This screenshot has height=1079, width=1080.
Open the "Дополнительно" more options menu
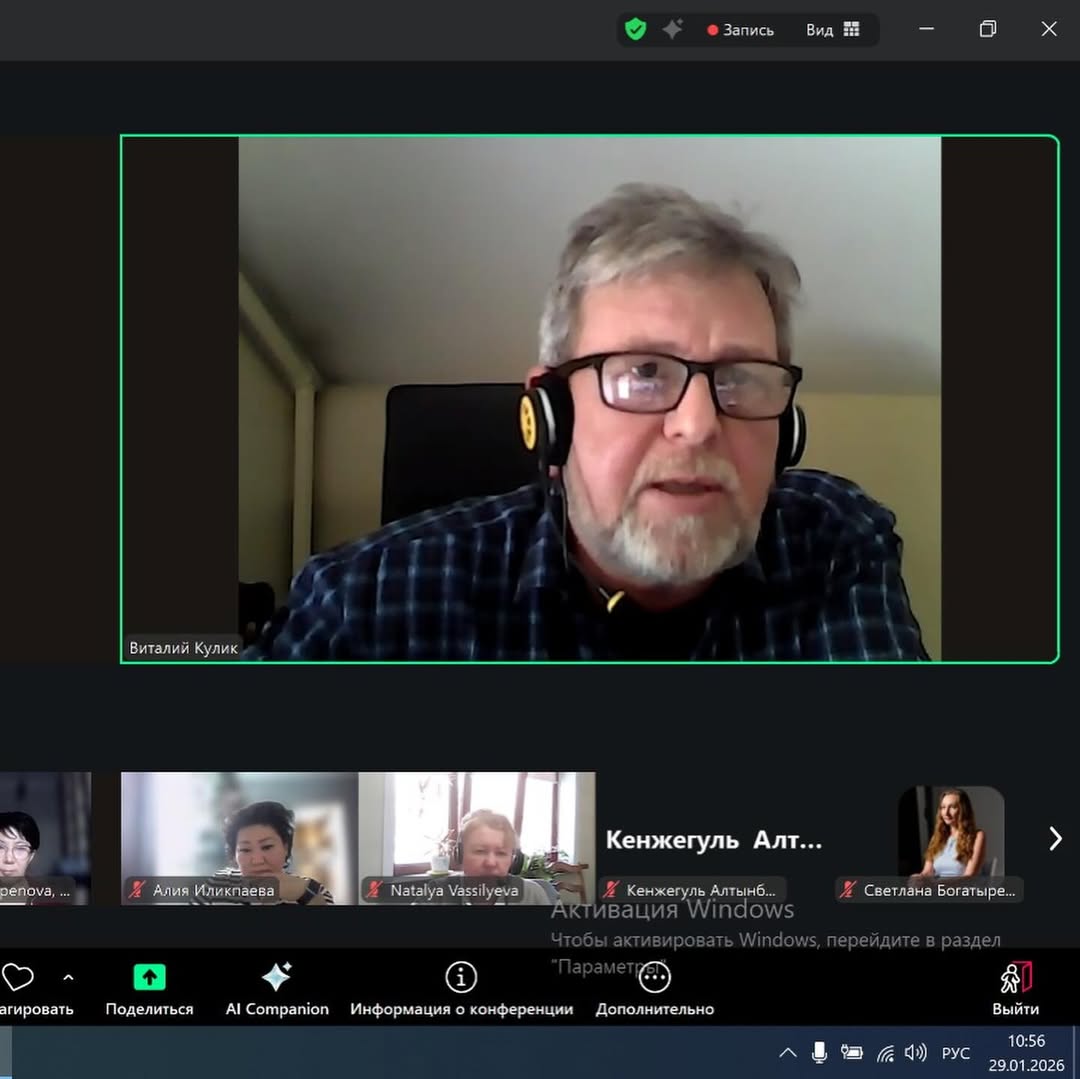(x=654, y=977)
